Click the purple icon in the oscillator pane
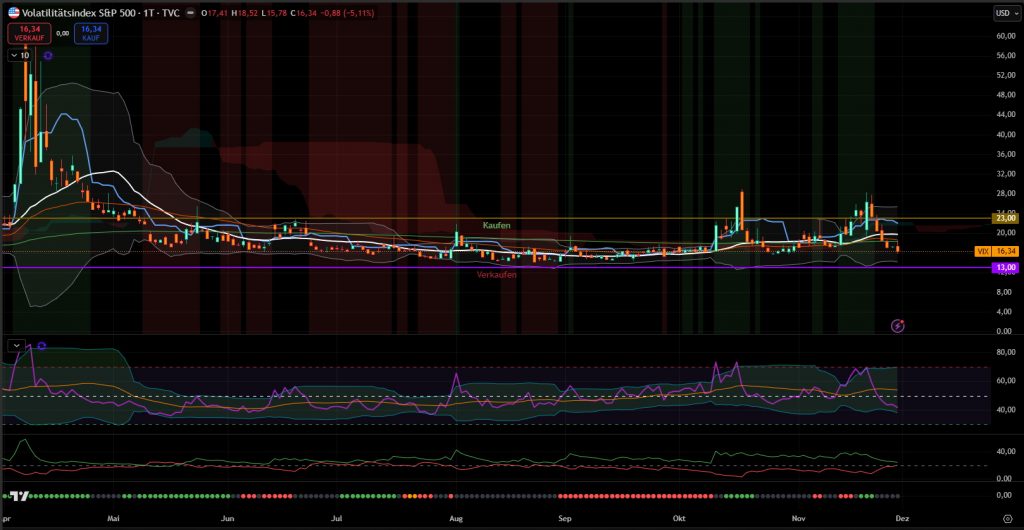1024x530 pixels. [x=40, y=345]
